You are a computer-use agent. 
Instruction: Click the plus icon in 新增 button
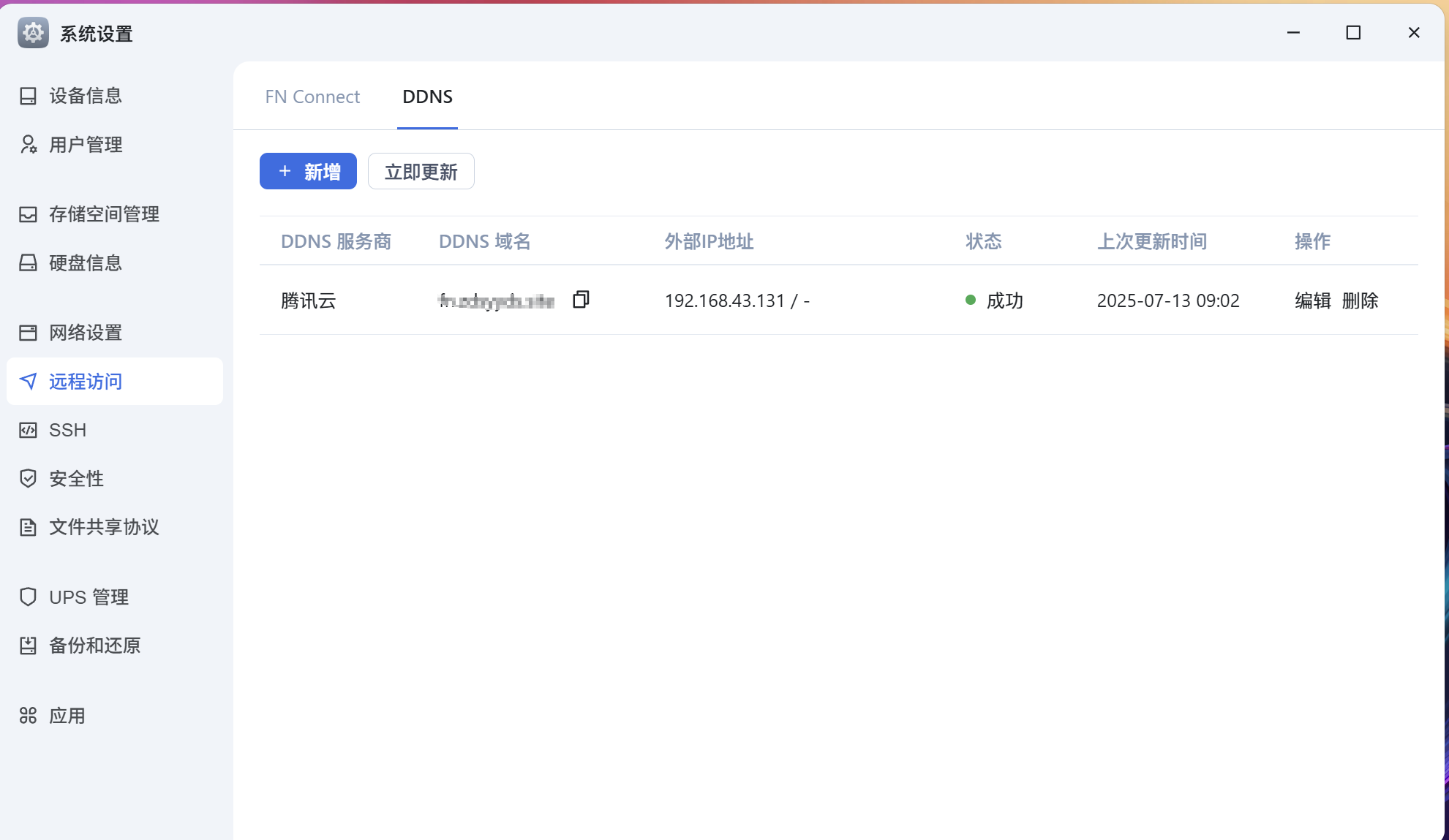click(285, 171)
